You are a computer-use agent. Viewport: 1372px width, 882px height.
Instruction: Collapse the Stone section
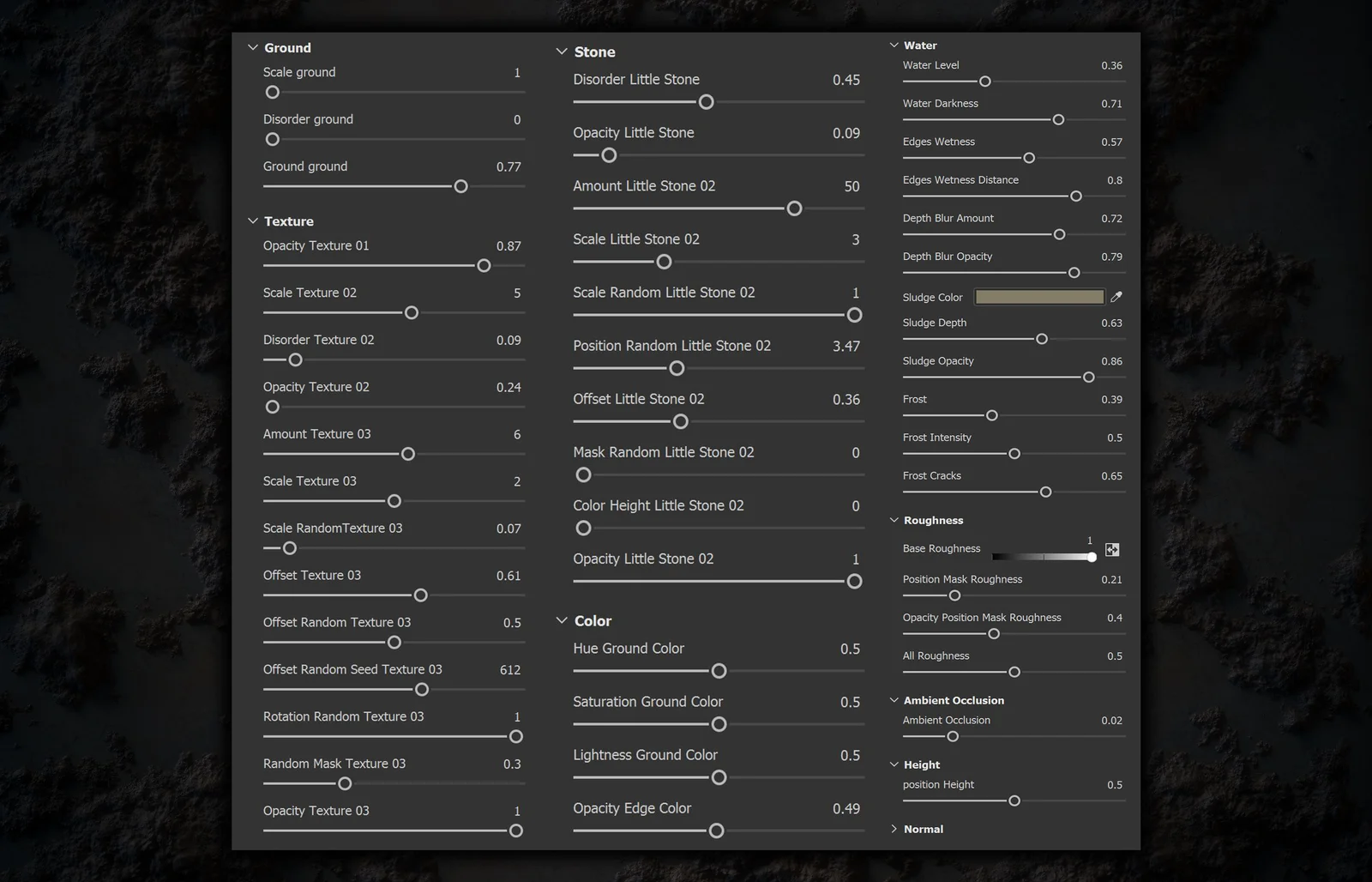click(x=562, y=51)
